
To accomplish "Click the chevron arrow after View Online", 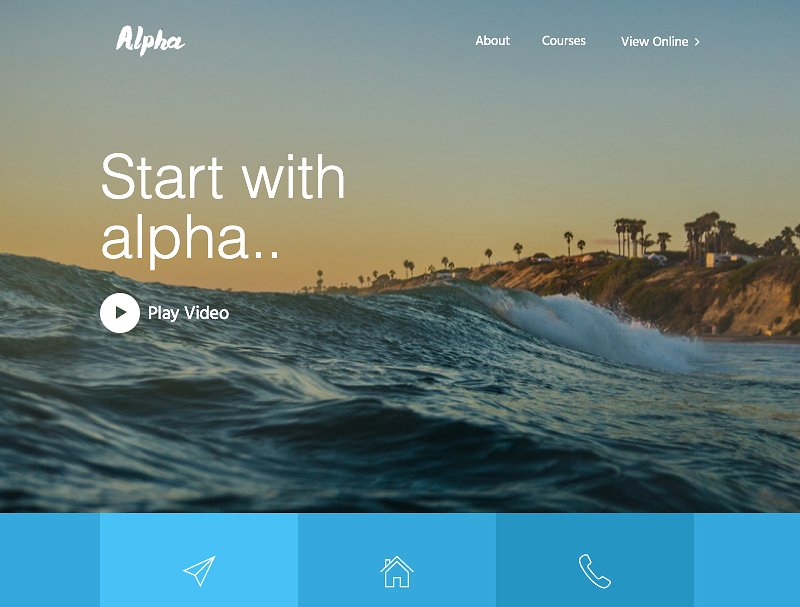I will tap(697, 42).
